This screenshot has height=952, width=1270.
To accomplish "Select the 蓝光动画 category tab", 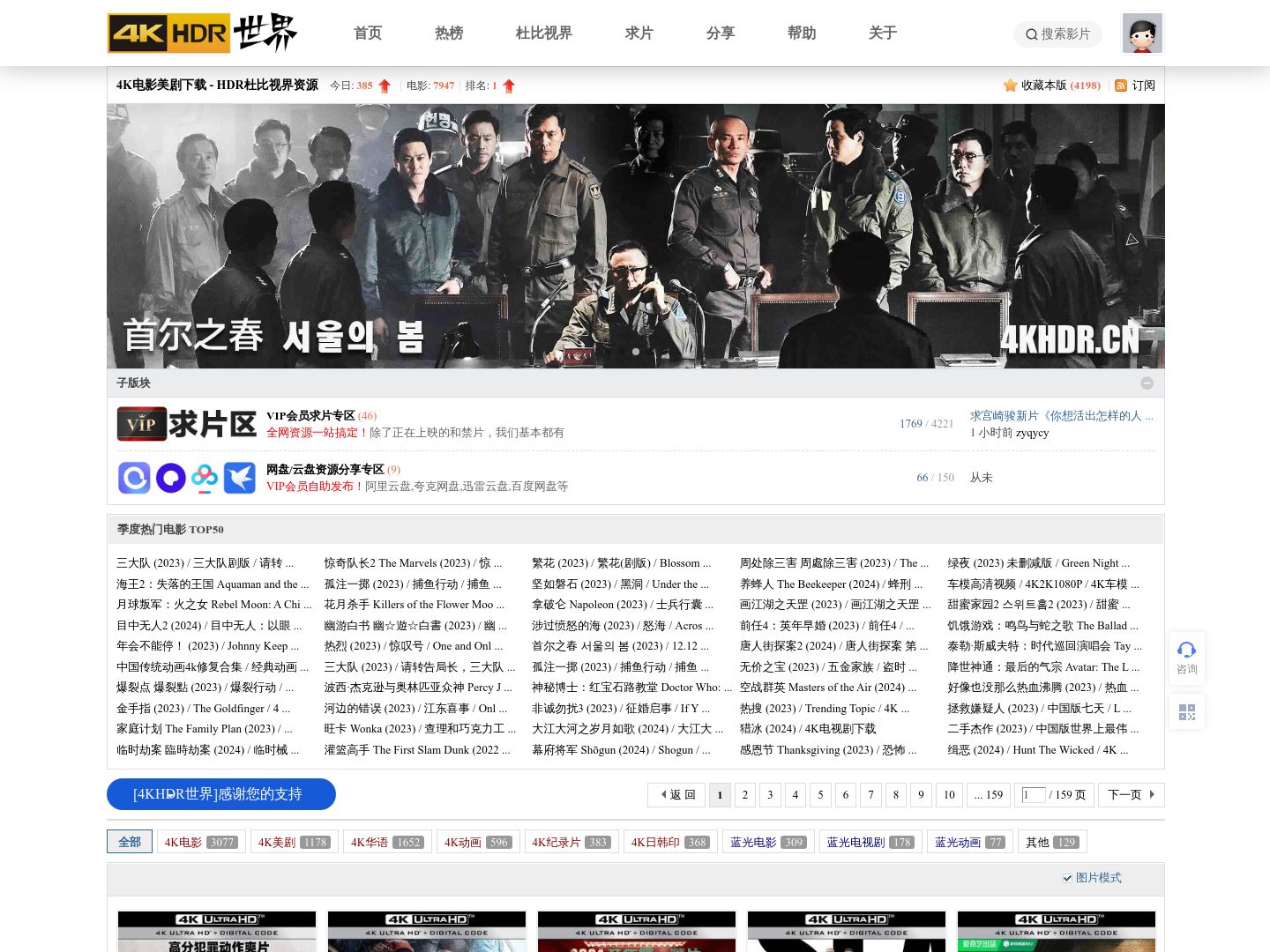I will tap(970, 842).
